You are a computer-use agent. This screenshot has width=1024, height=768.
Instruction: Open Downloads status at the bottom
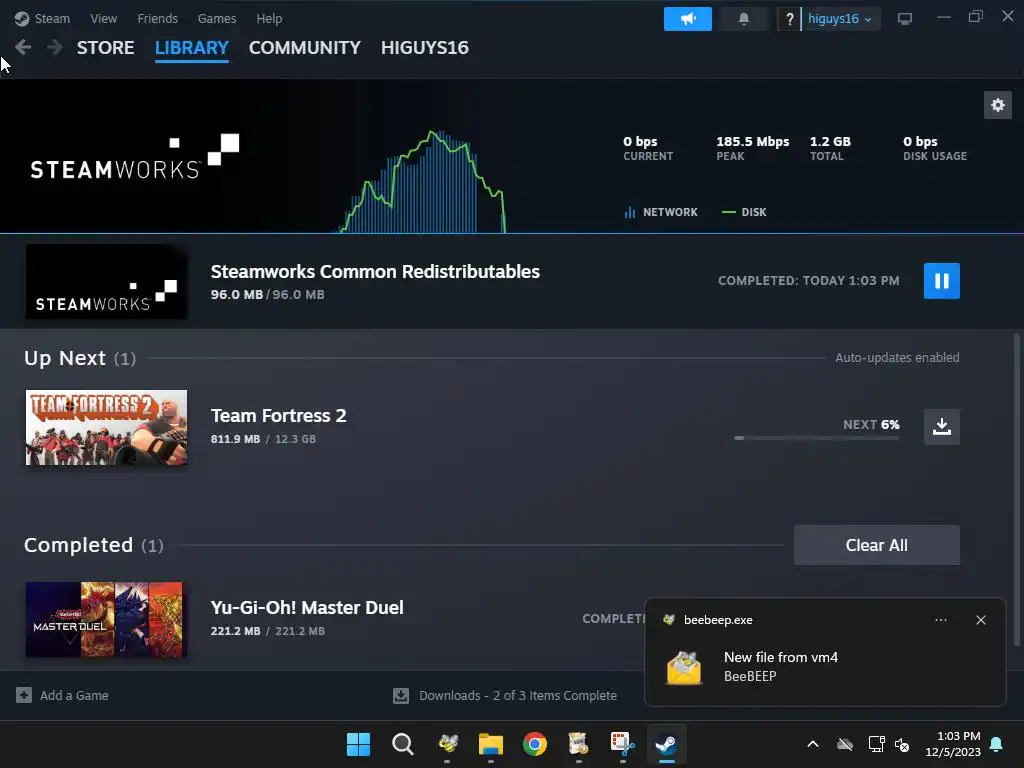click(x=505, y=696)
